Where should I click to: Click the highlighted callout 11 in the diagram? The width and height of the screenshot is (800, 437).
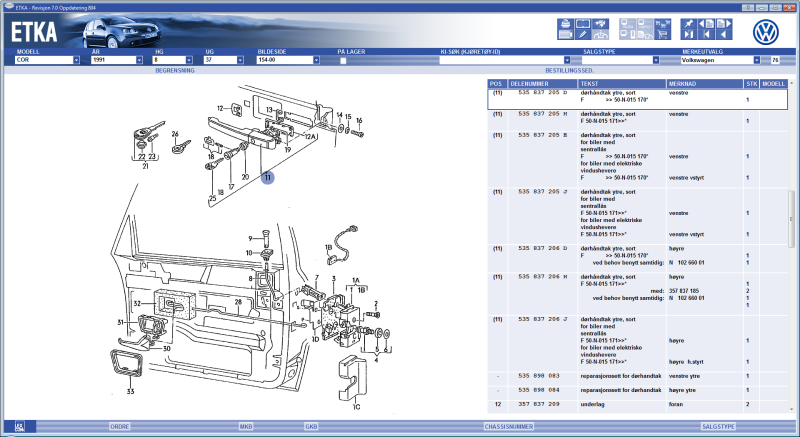(267, 177)
